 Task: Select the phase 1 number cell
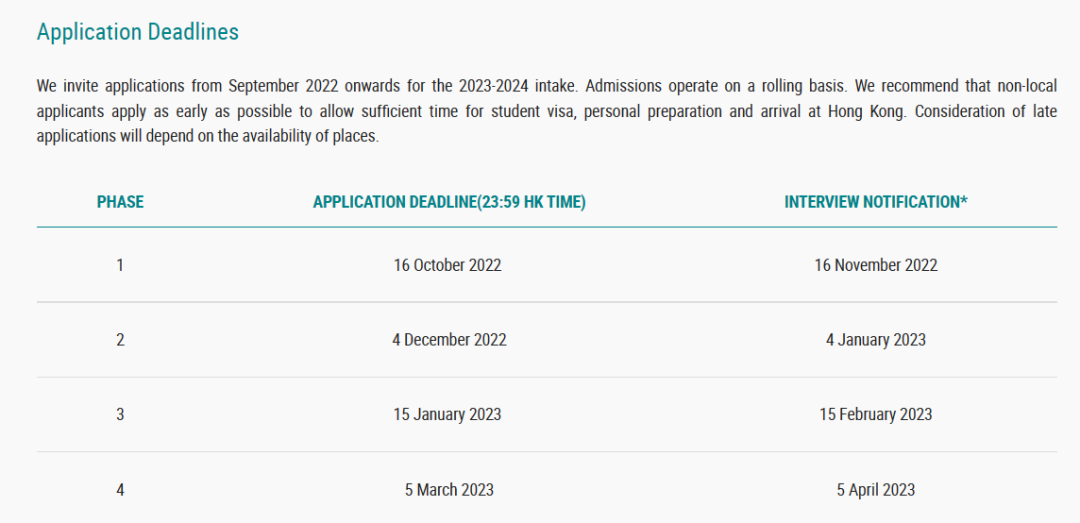coord(120,265)
